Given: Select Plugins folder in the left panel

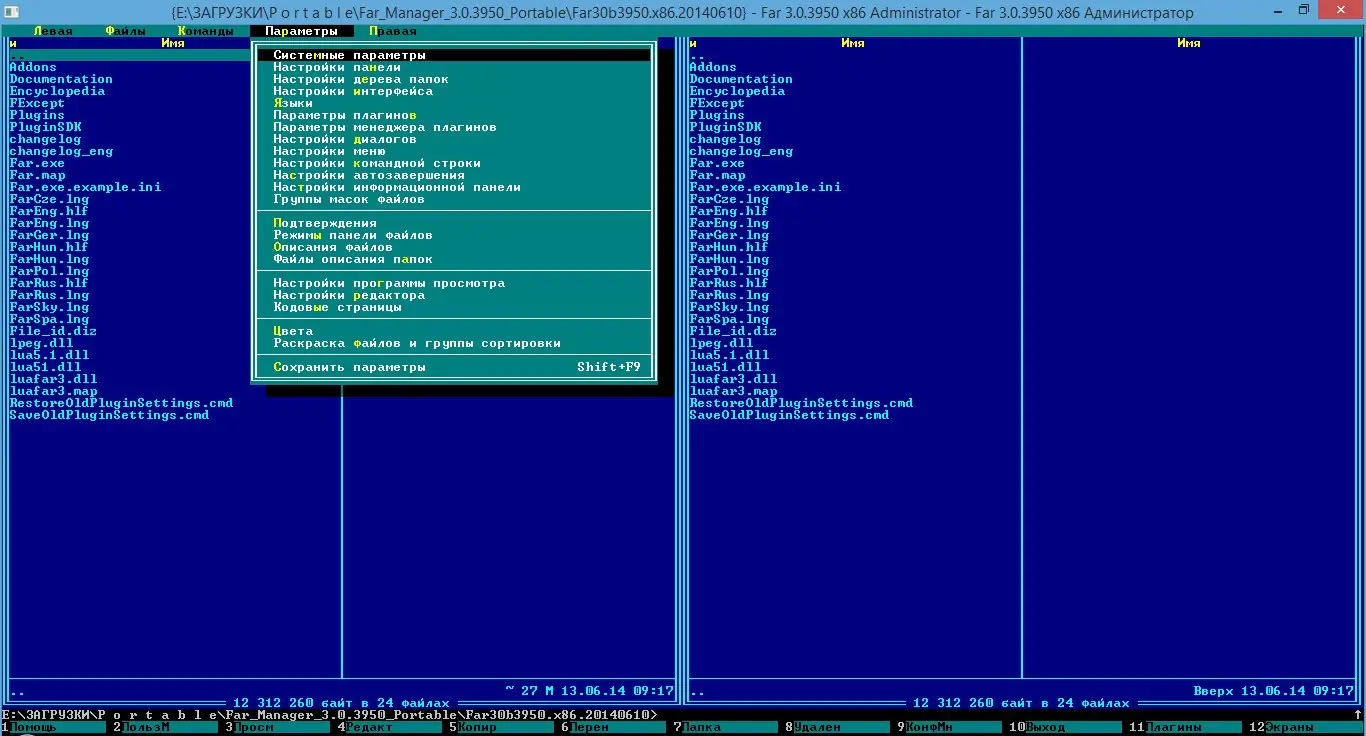Looking at the screenshot, I should click(37, 115).
